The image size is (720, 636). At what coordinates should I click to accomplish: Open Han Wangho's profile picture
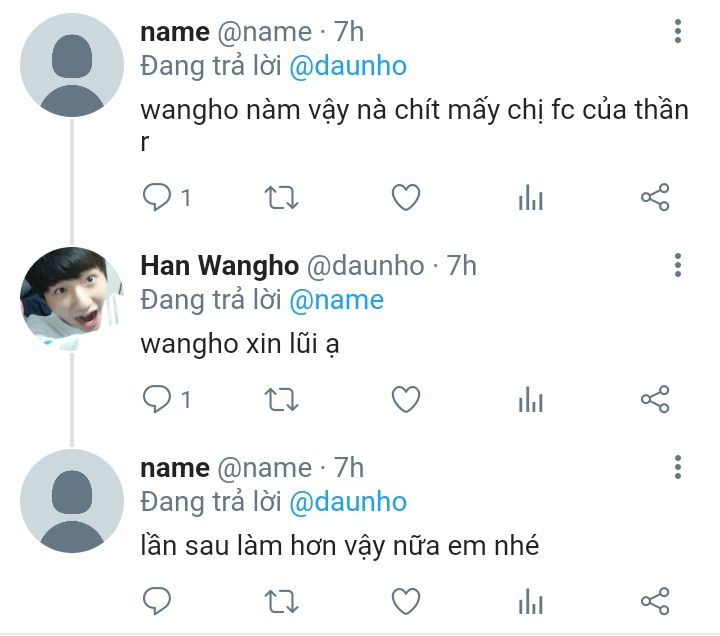point(72,299)
